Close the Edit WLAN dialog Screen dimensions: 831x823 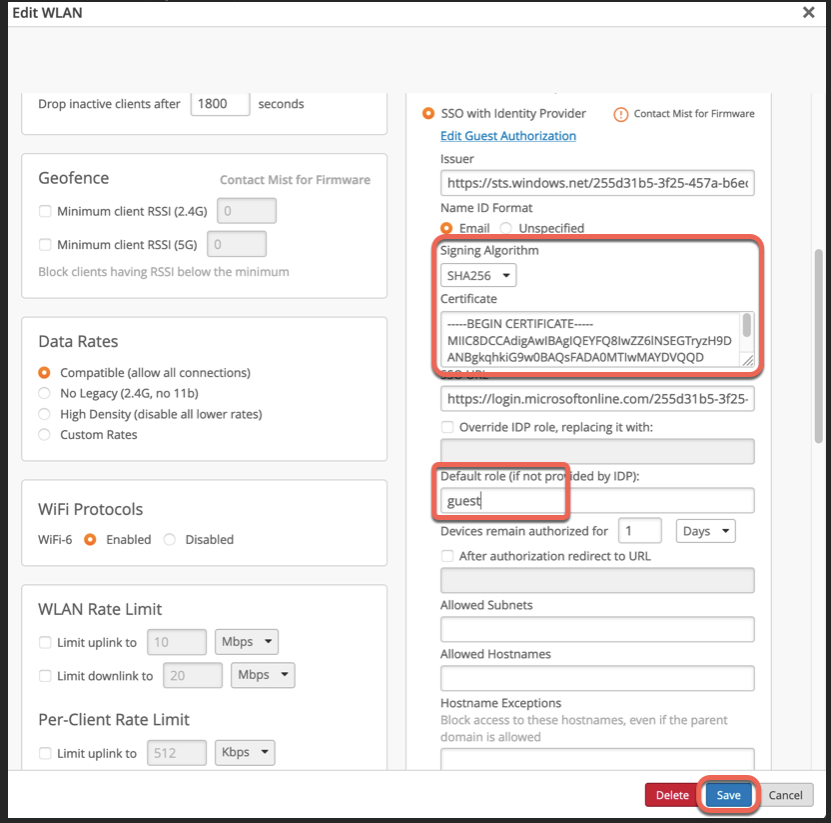pyautogui.click(x=808, y=12)
